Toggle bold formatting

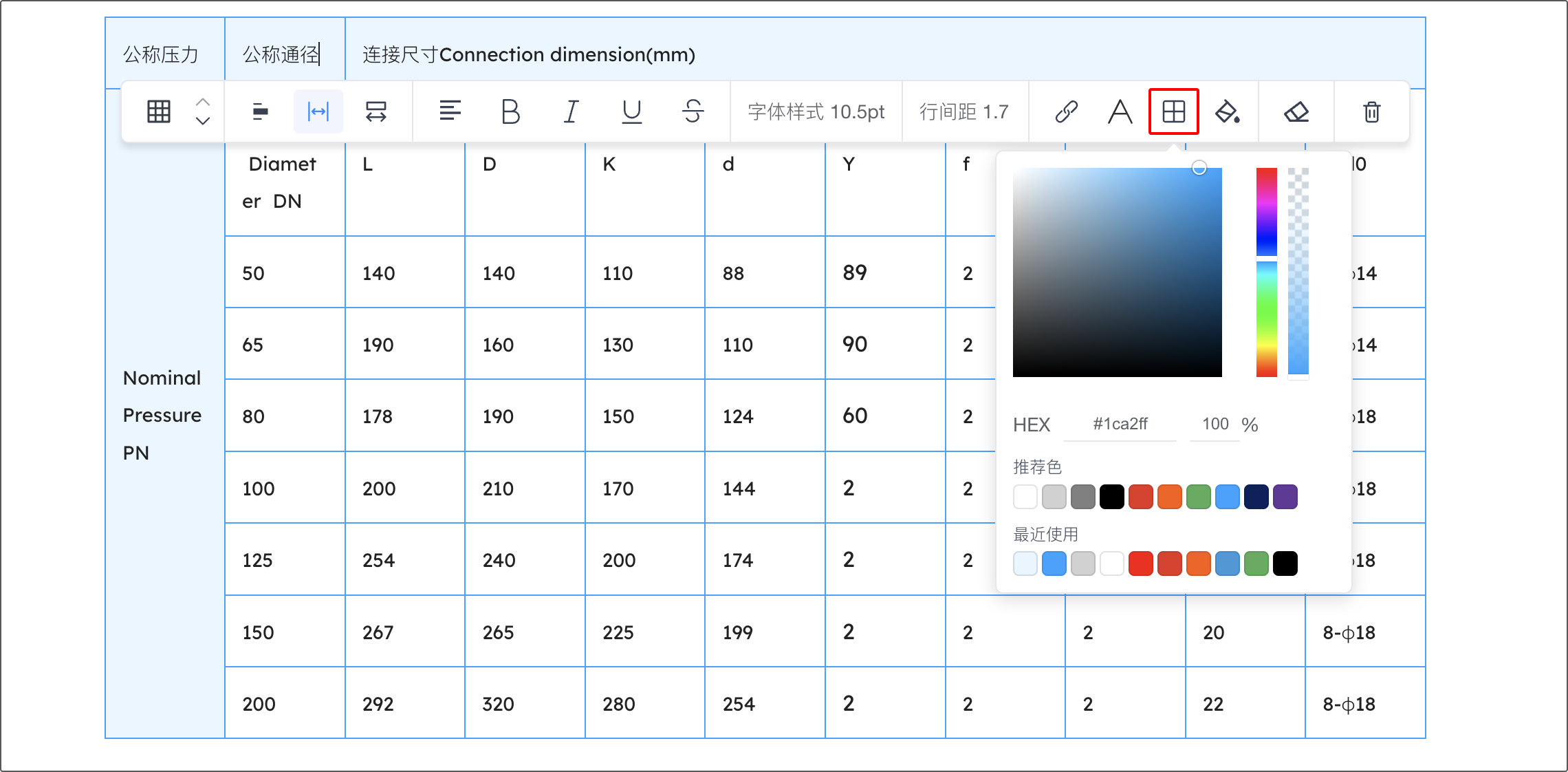click(x=510, y=111)
